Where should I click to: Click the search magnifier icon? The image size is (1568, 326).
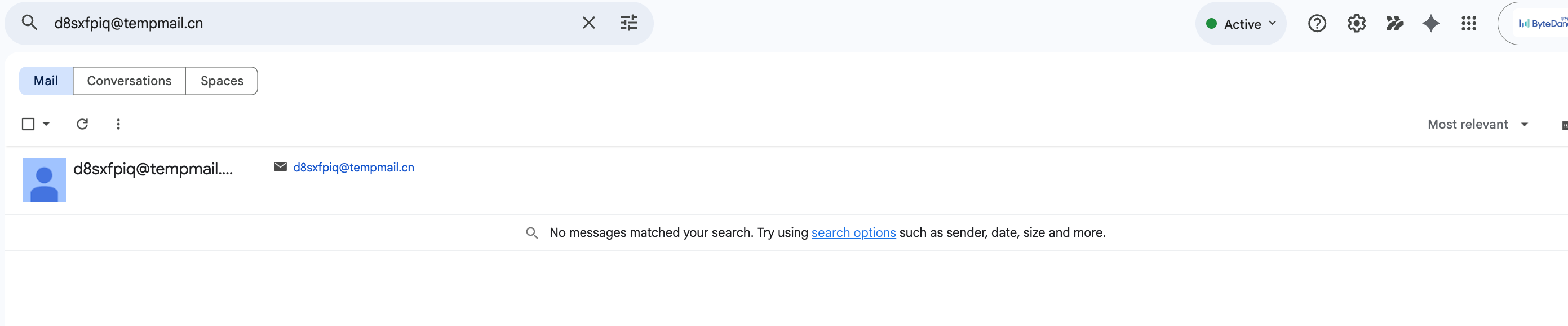pyautogui.click(x=29, y=23)
